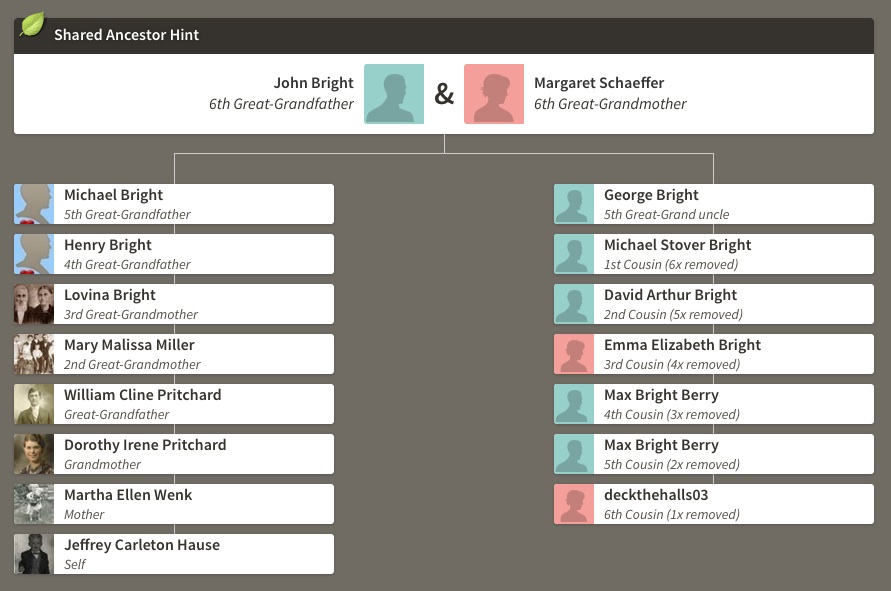The height and width of the screenshot is (591, 891).
Task: Select the Margaret Schaeffer name link
Action: click(598, 83)
